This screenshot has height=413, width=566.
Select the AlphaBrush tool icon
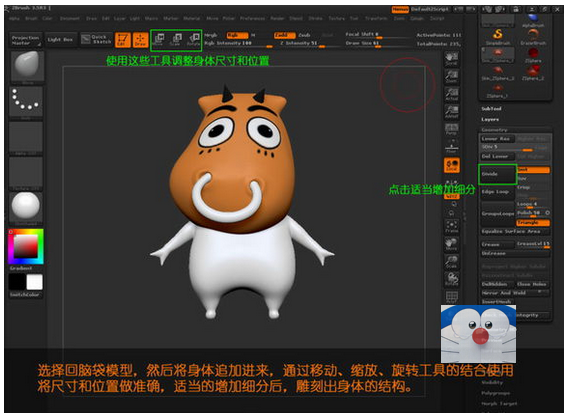click(533, 20)
